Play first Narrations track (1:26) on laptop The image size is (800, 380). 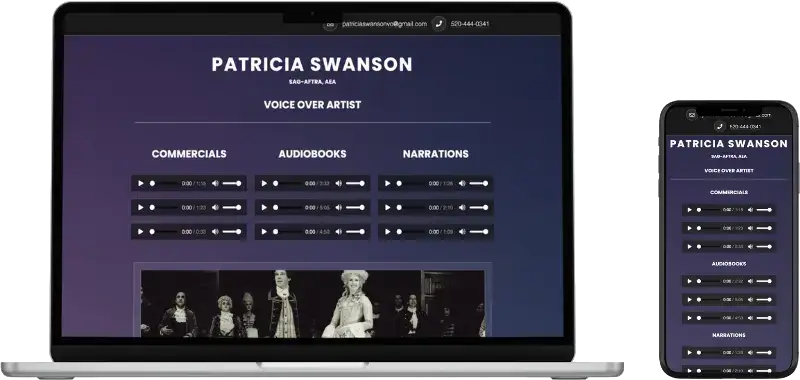click(388, 183)
